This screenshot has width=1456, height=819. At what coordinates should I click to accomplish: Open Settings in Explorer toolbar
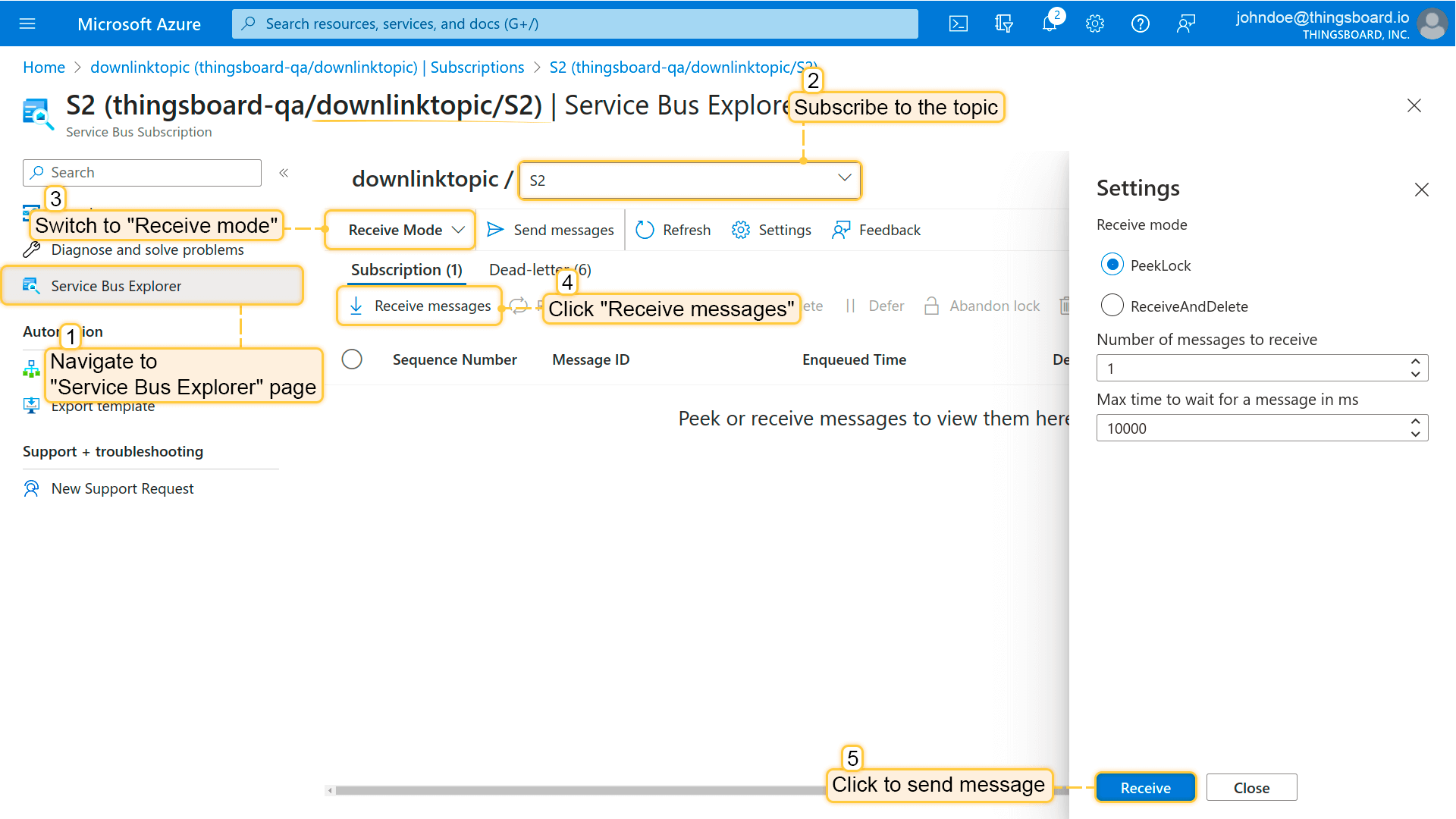coord(772,230)
